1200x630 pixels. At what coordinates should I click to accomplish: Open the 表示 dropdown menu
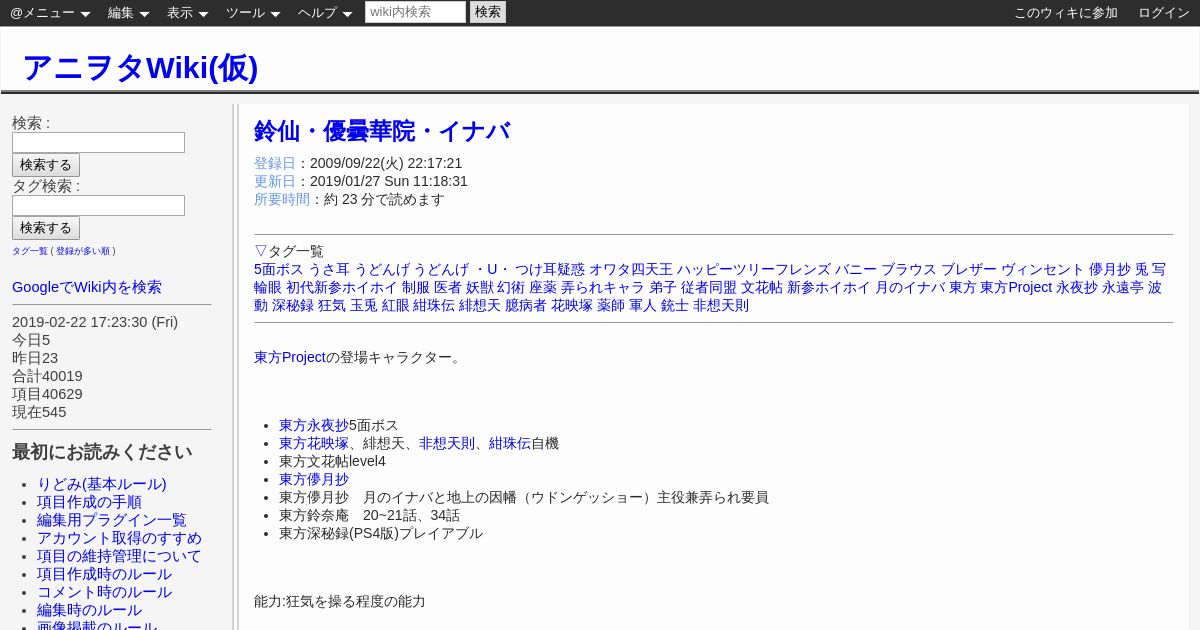[x=188, y=13]
